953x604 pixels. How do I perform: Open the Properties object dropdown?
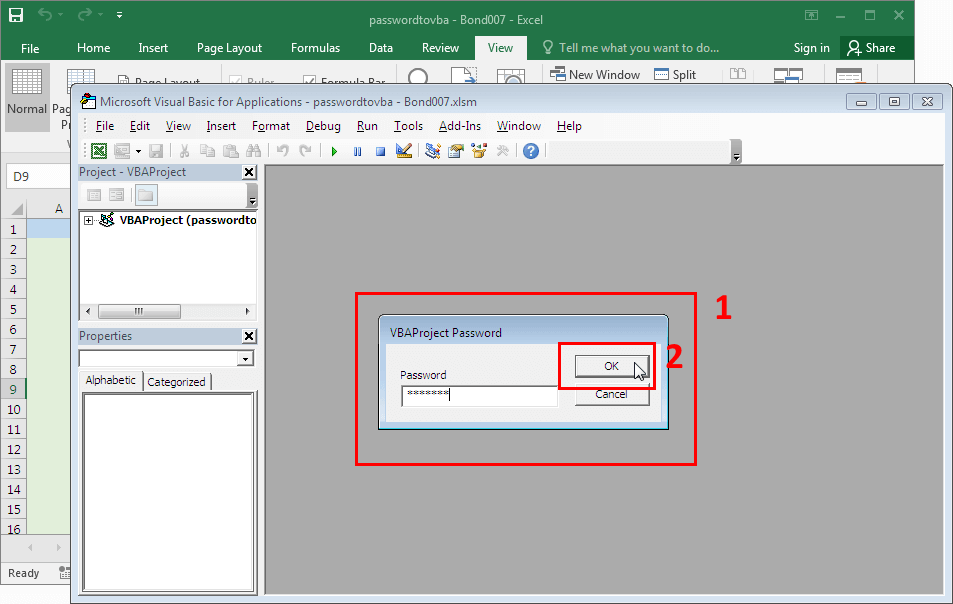pyautogui.click(x=245, y=358)
